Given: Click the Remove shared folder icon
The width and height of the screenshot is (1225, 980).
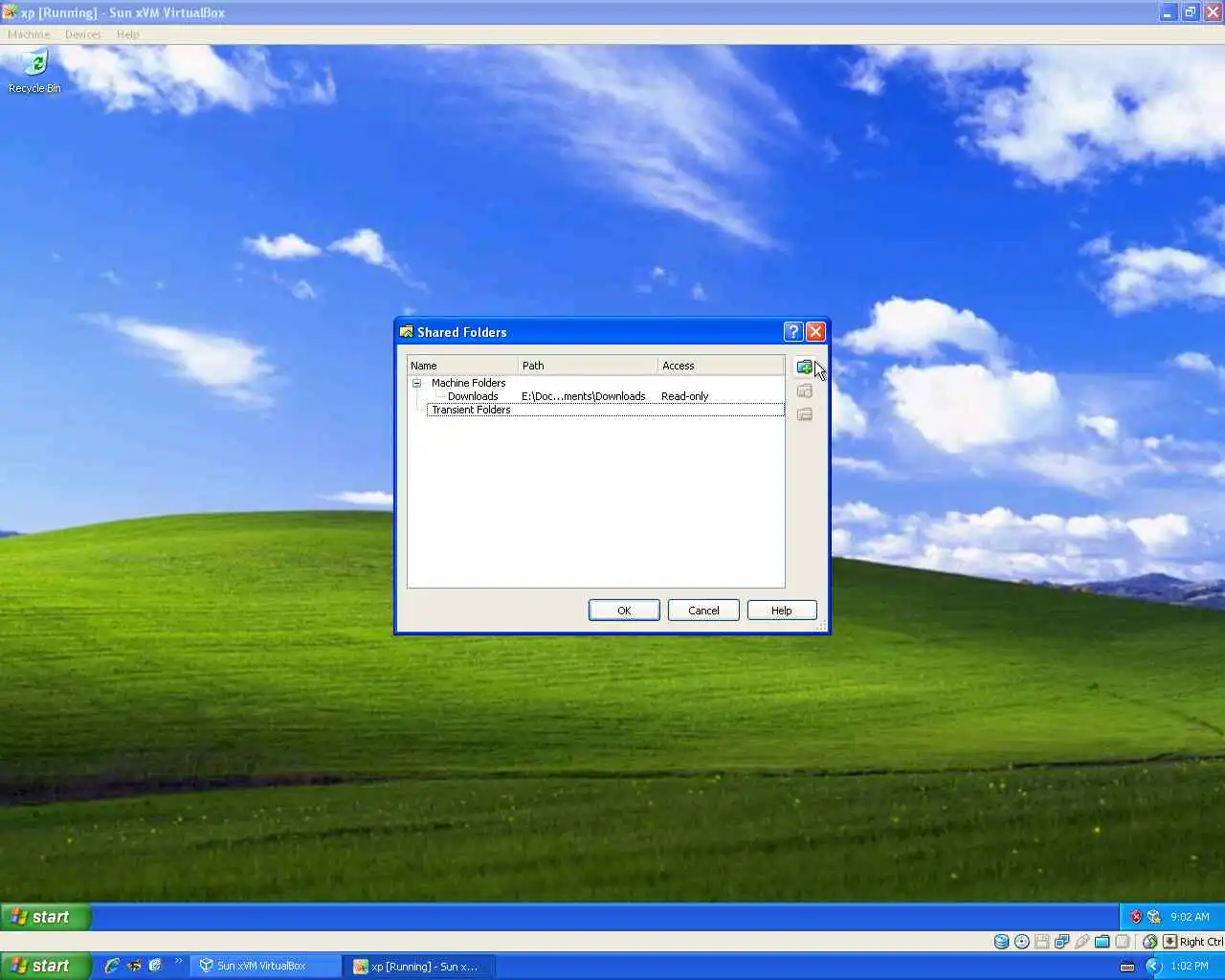Looking at the screenshot, I should (805, 414).
